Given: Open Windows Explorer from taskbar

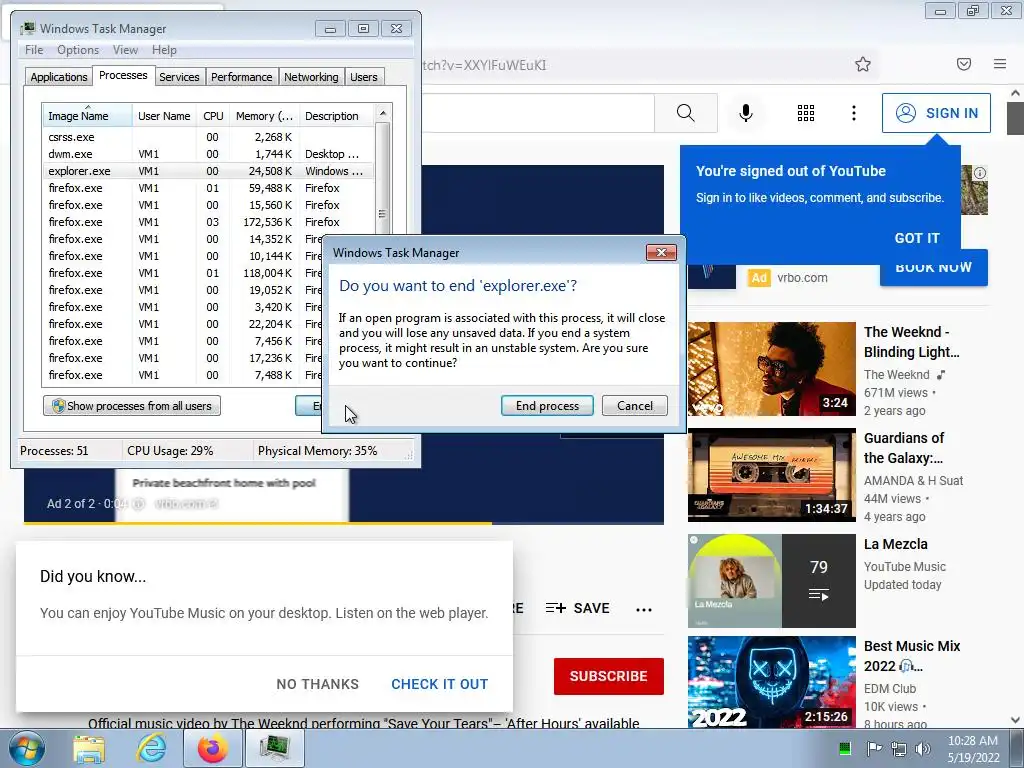Looking at the screenshot, I should click(89, 748).
